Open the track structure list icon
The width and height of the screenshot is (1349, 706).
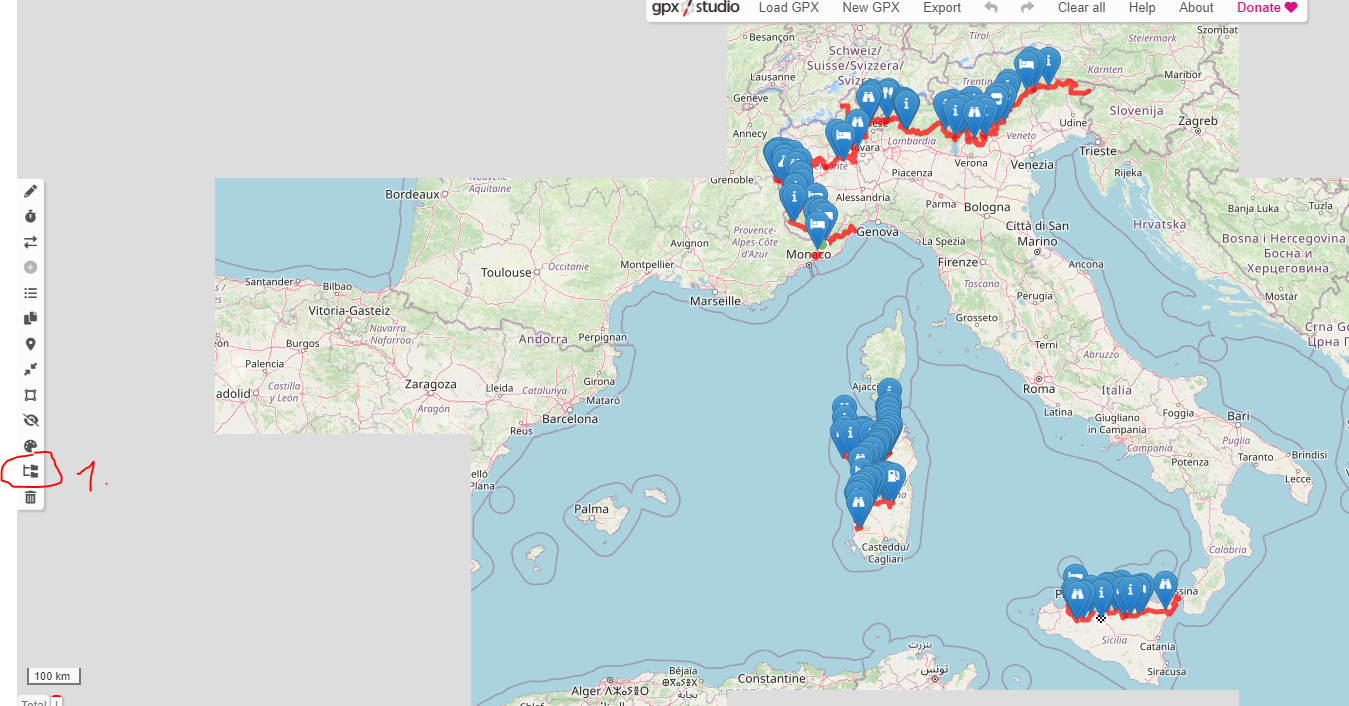(30, 293)
